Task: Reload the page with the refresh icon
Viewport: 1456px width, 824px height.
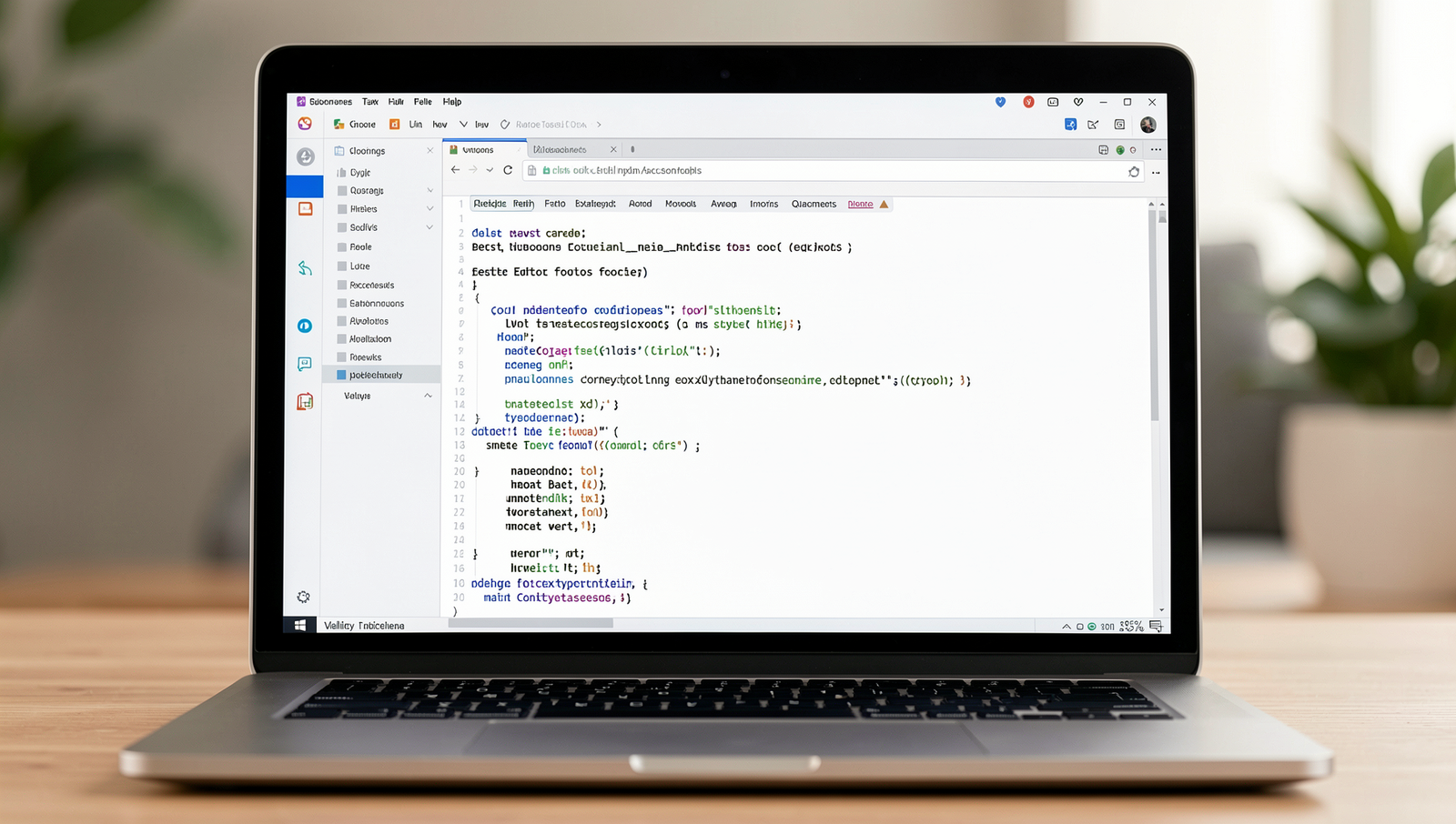Action: [508, 170]
